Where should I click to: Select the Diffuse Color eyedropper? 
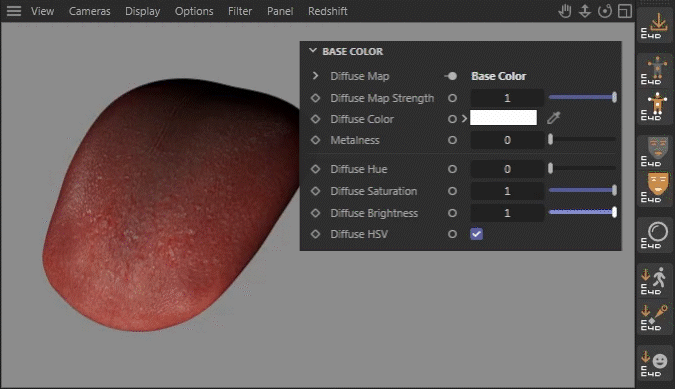coord(554,118)
